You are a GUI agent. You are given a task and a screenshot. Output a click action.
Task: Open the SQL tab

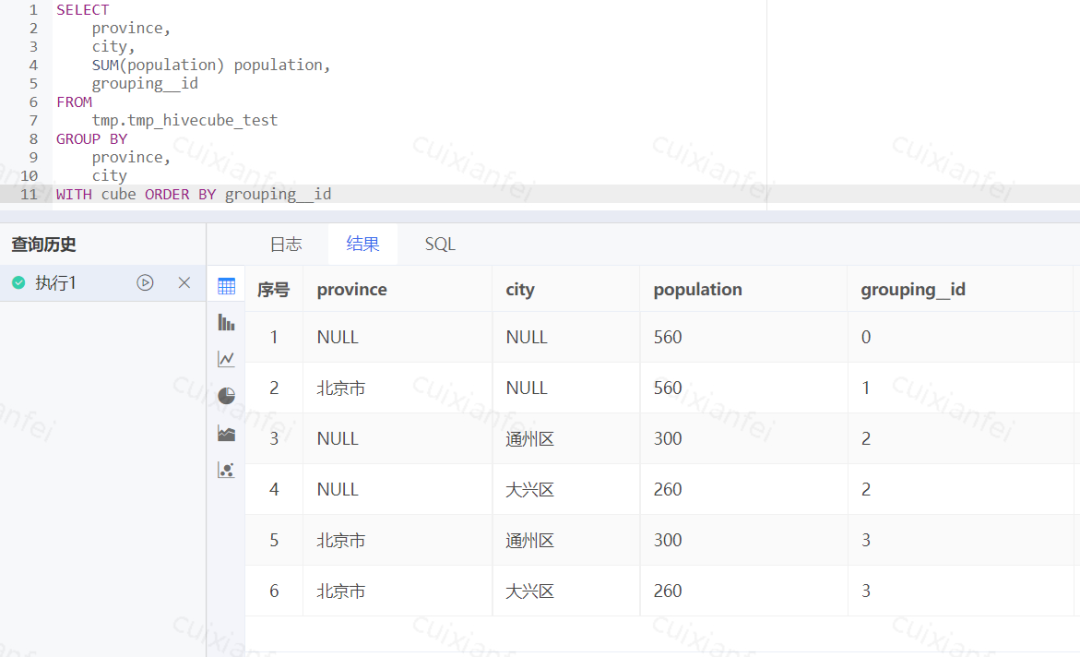pyautogui.click(x=440, y=244)
